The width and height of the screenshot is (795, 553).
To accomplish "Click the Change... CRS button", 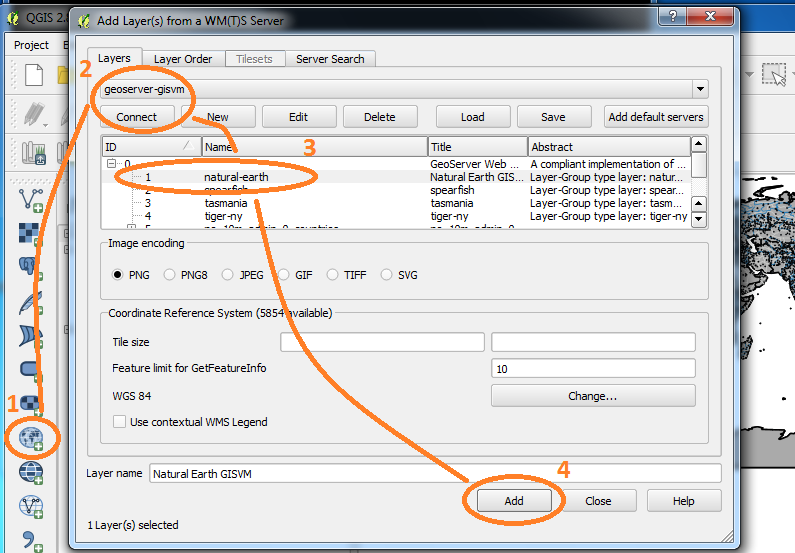I will coord(593,396).
